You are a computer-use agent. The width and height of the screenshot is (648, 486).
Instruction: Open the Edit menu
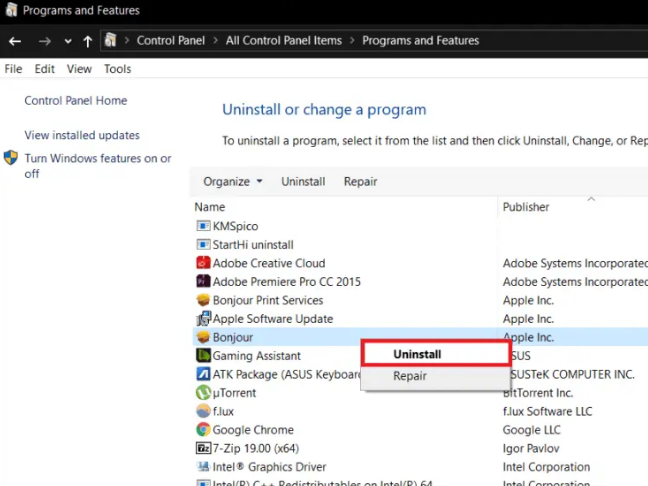44,69
